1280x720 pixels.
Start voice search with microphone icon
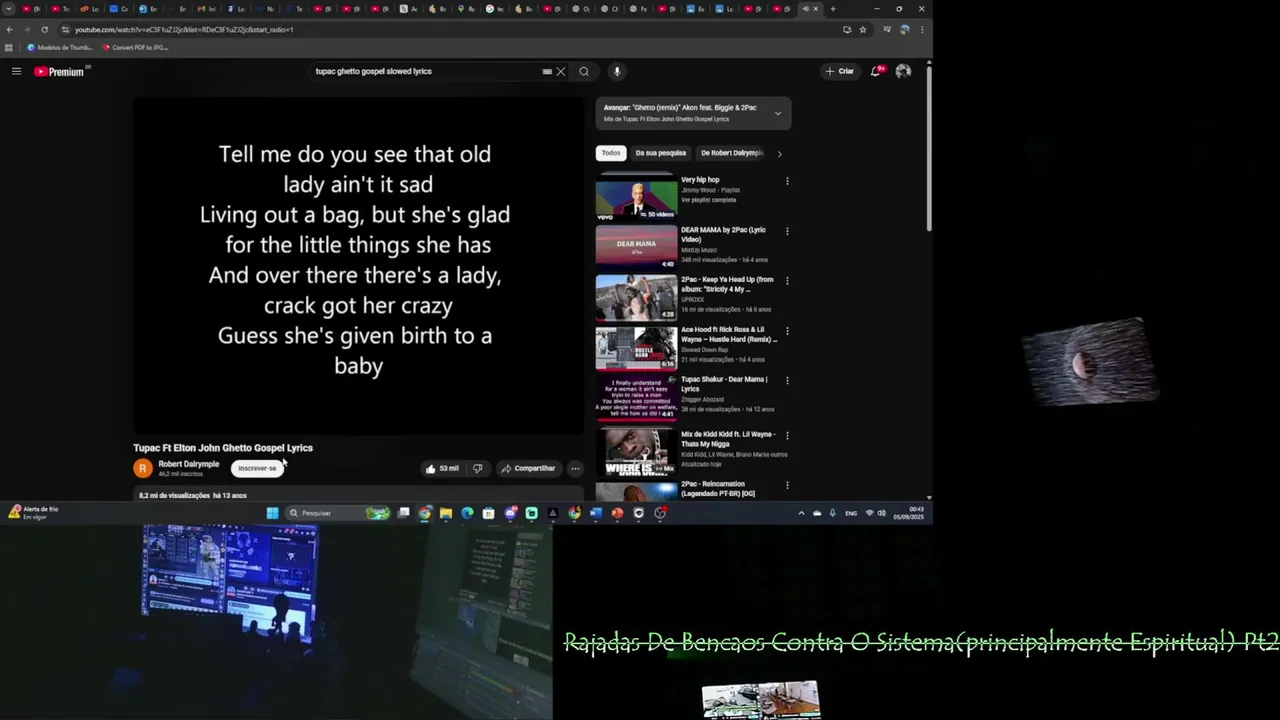coord(617,71)
